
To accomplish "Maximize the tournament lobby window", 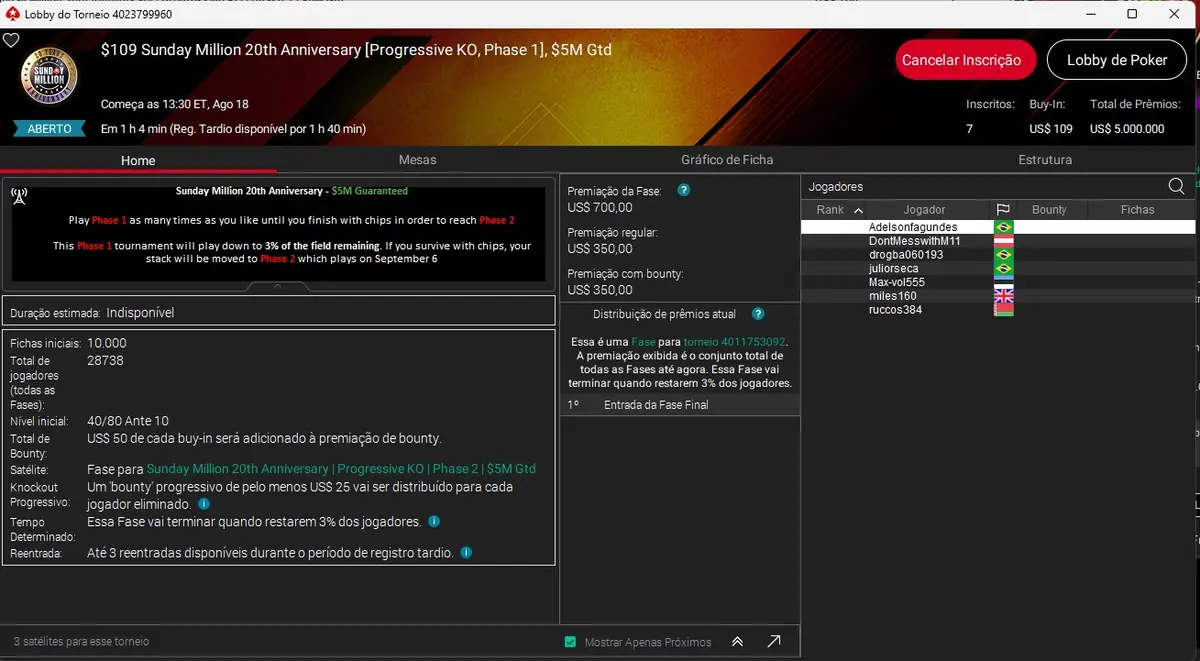I will (1132, 14).
